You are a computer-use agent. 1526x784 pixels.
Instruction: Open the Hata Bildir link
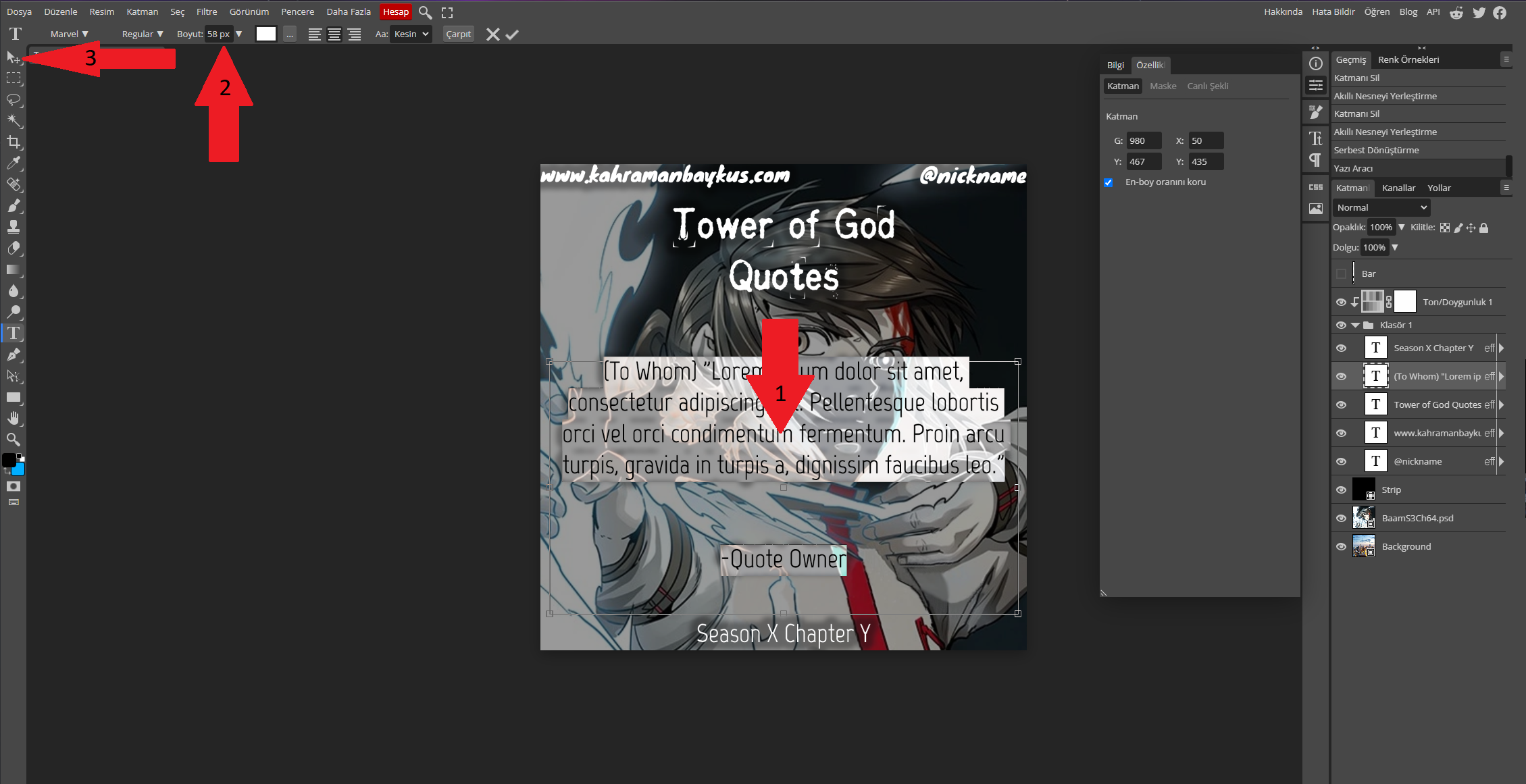tap(1333, 11)
